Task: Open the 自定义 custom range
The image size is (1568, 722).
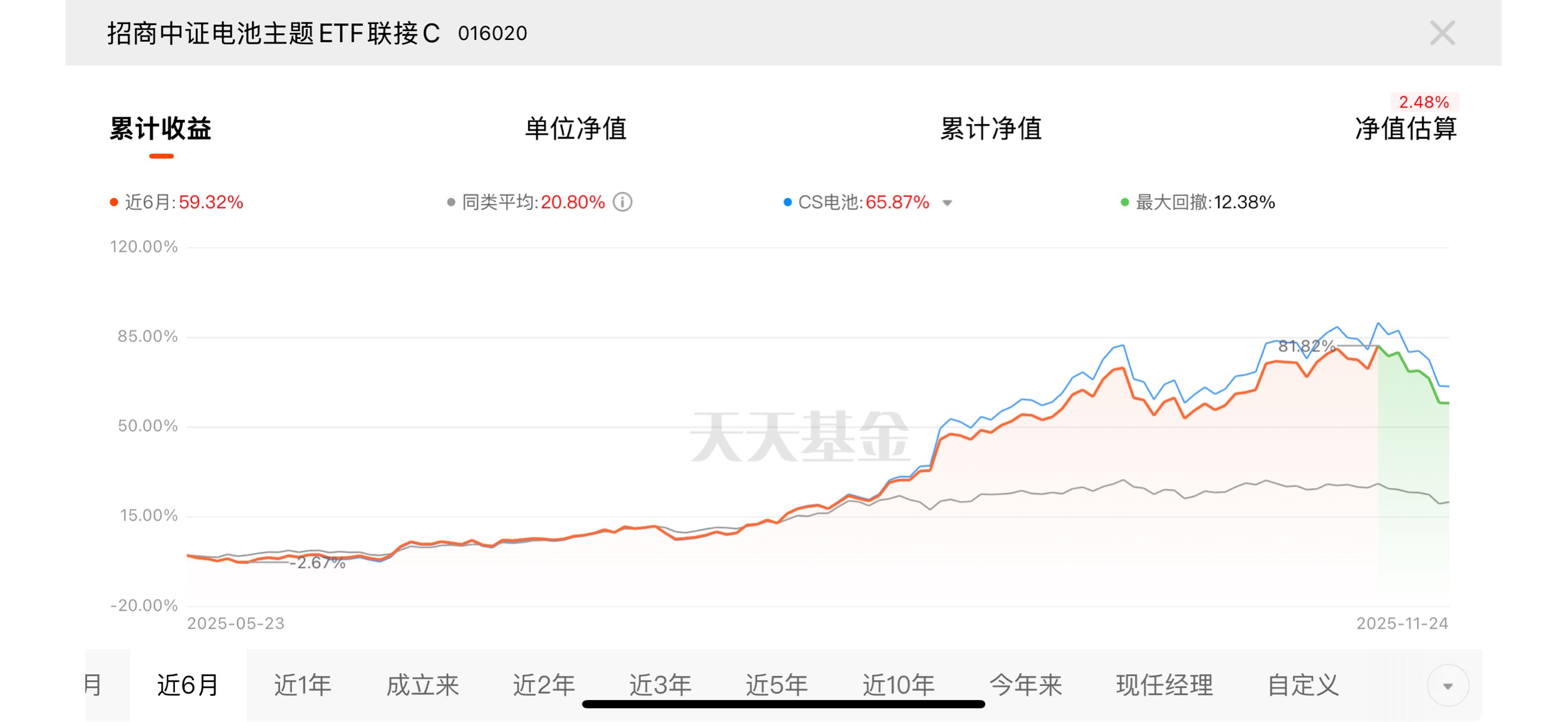Action: click(1302, 686)
